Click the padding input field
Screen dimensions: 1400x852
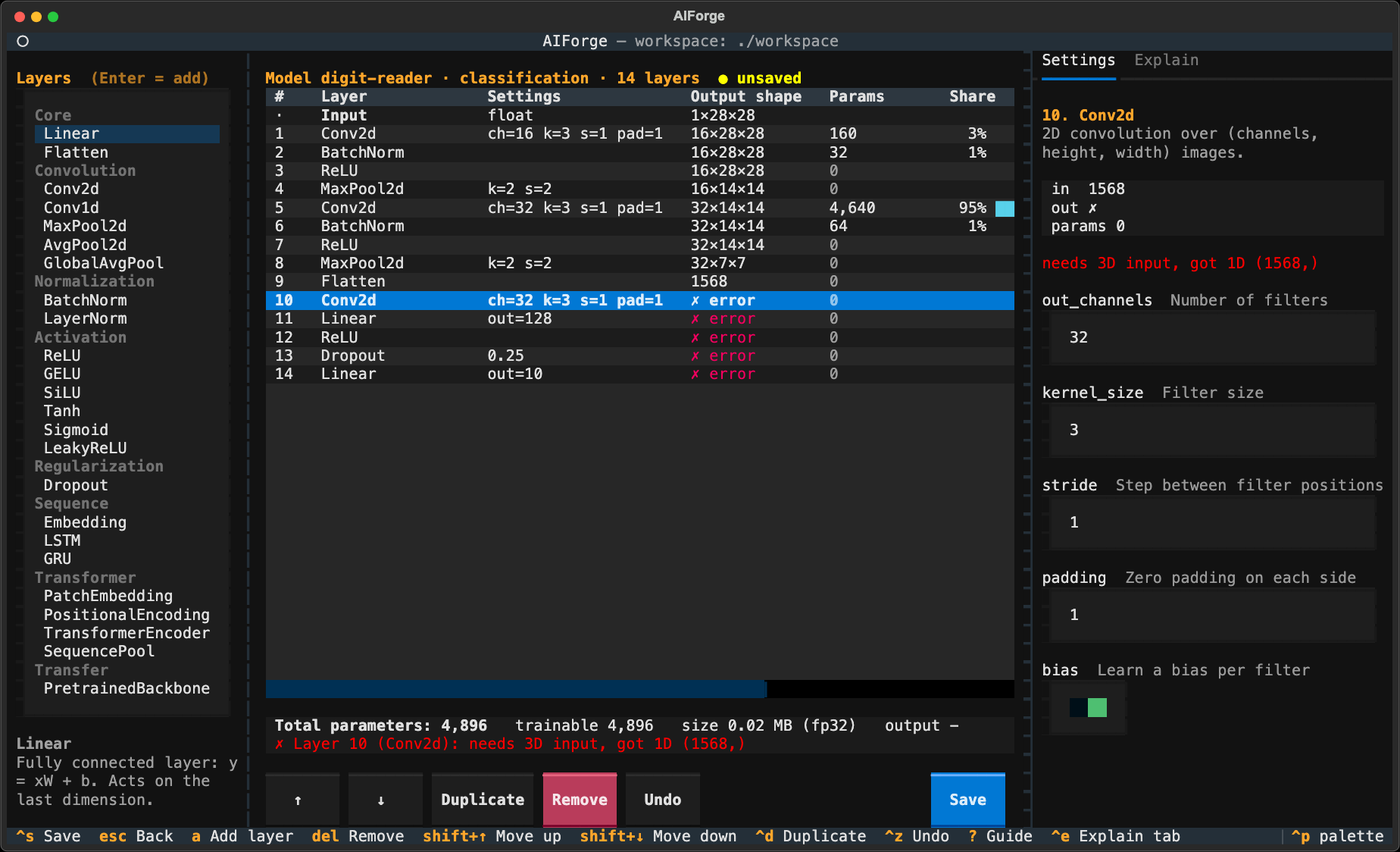coord(1212,615)
